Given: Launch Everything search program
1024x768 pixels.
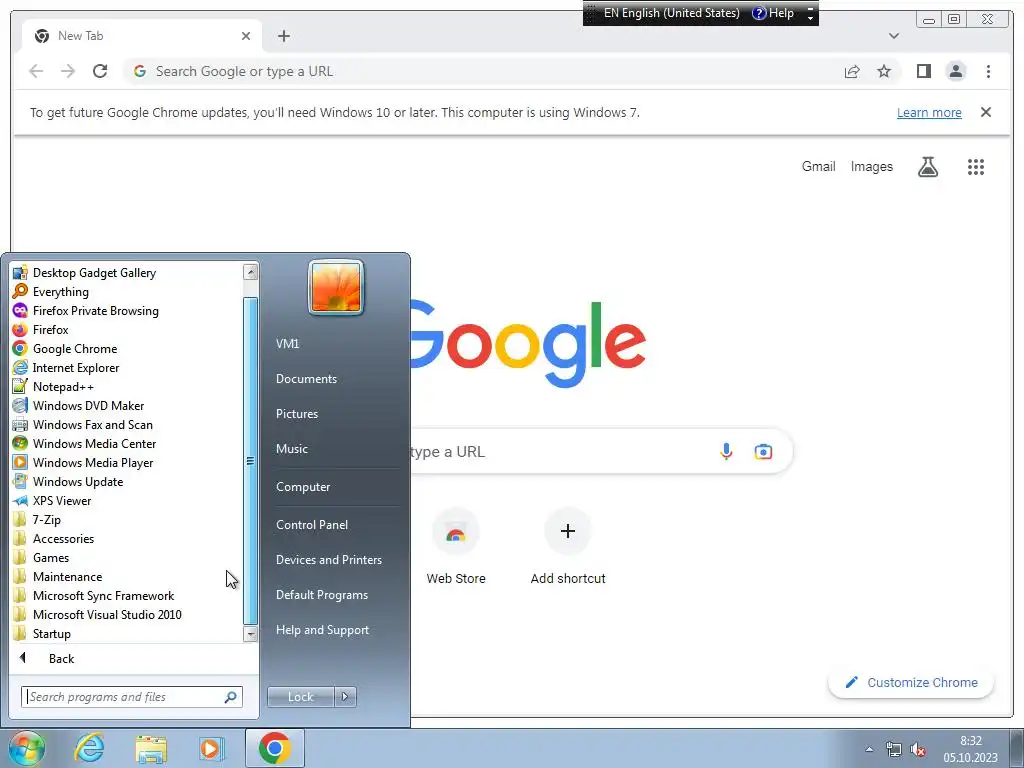Looking at the screenshot, I should pos(60,292).
